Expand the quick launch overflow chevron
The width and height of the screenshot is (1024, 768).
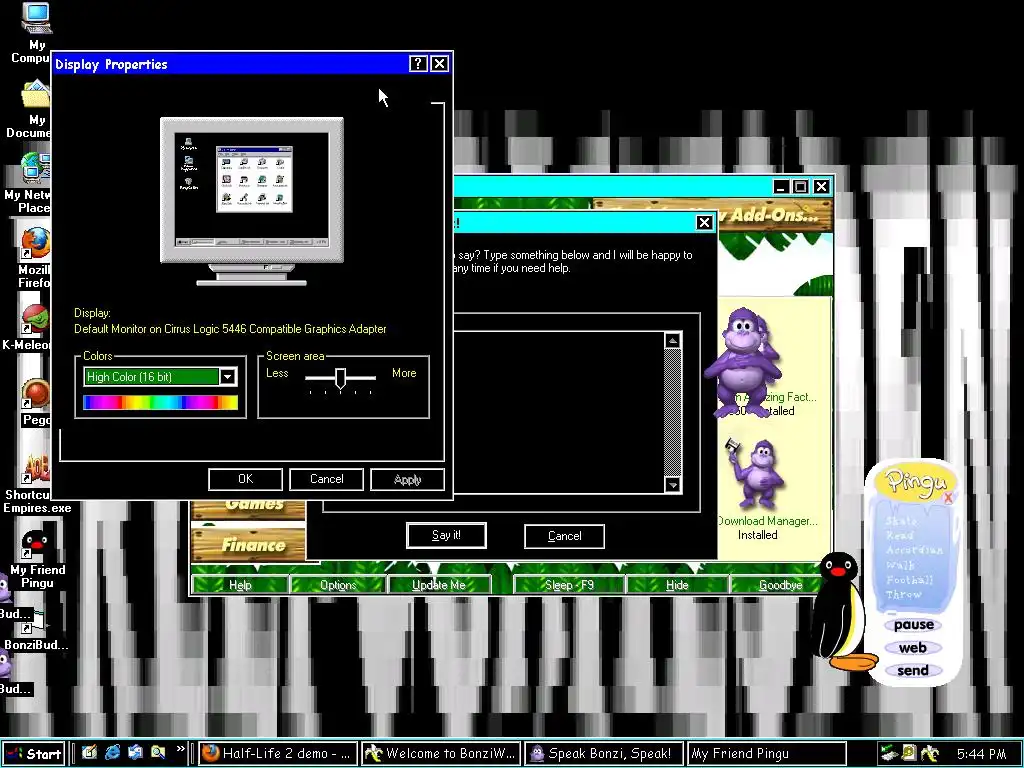pyautogui.click(x=180, y=748)
